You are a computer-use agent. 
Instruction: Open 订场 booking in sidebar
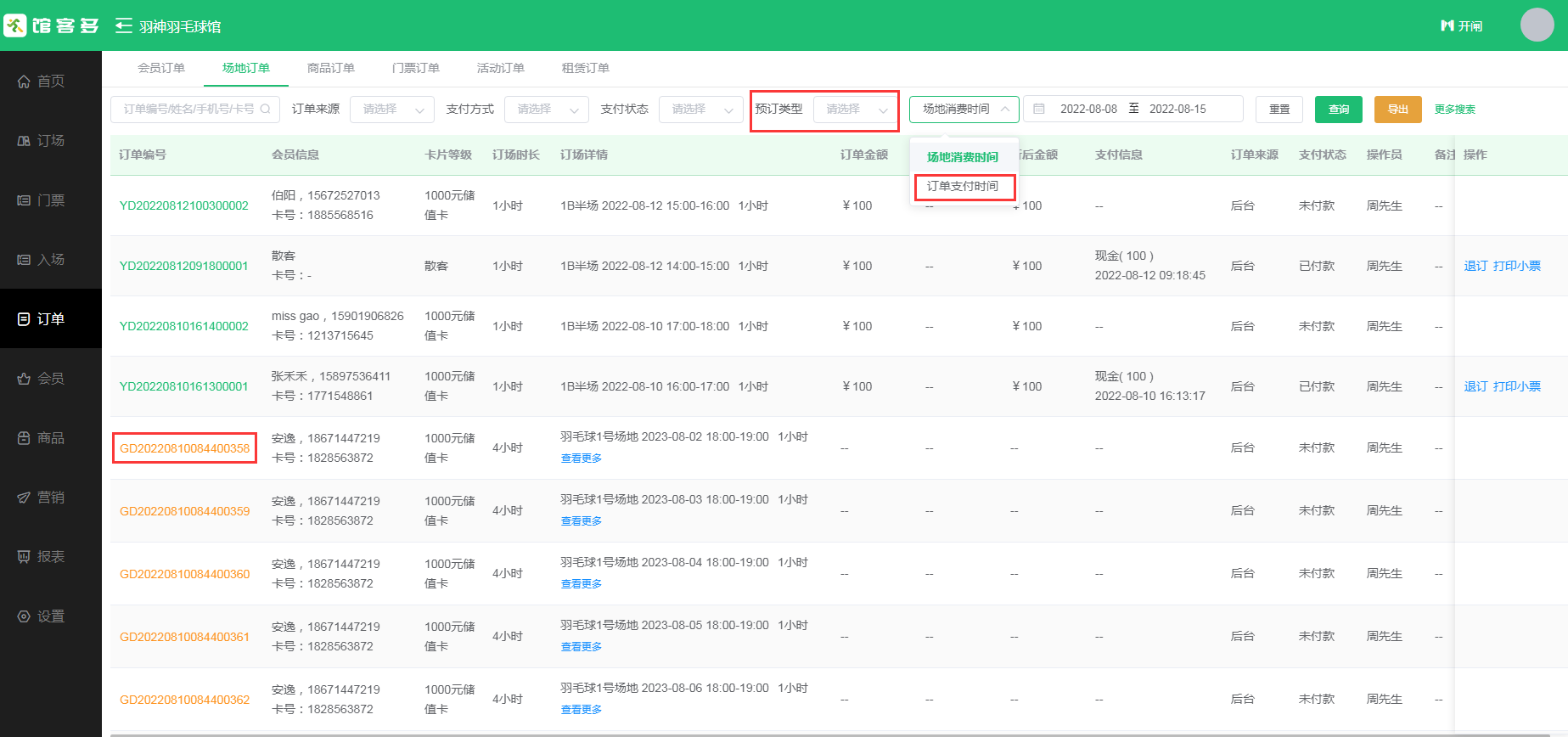click(51, 140)
